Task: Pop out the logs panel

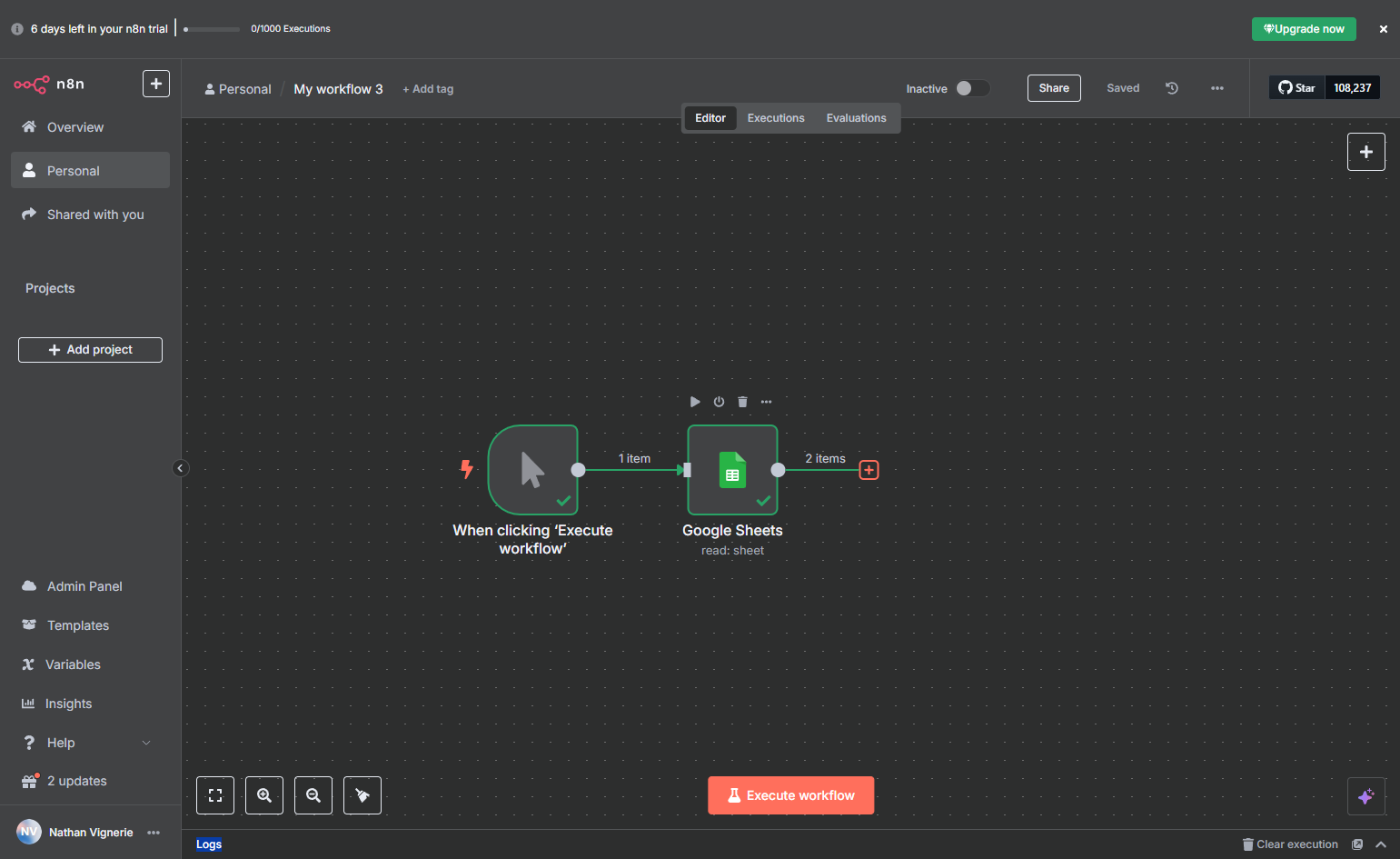Action: coord(1357,844)
